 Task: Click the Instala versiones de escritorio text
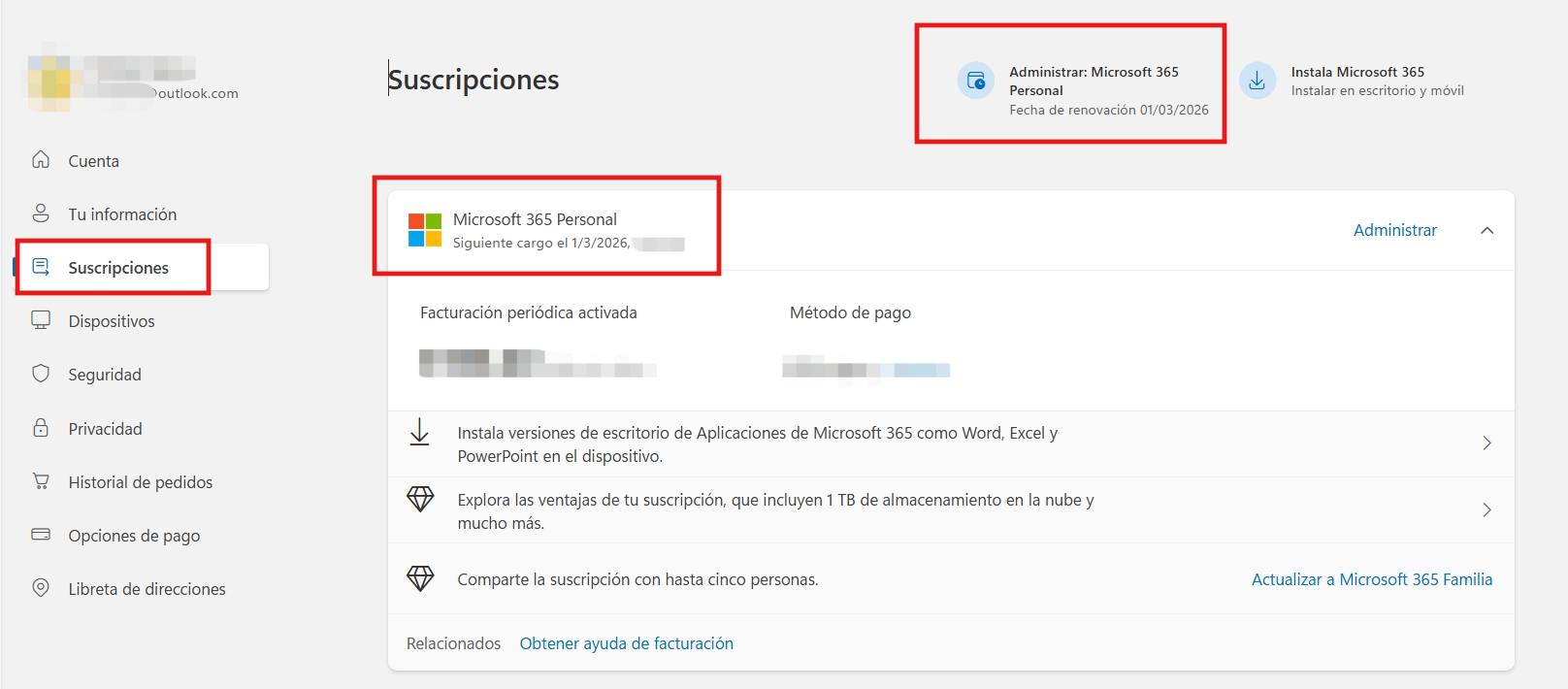pyautogui.click(x=758, y=444)
